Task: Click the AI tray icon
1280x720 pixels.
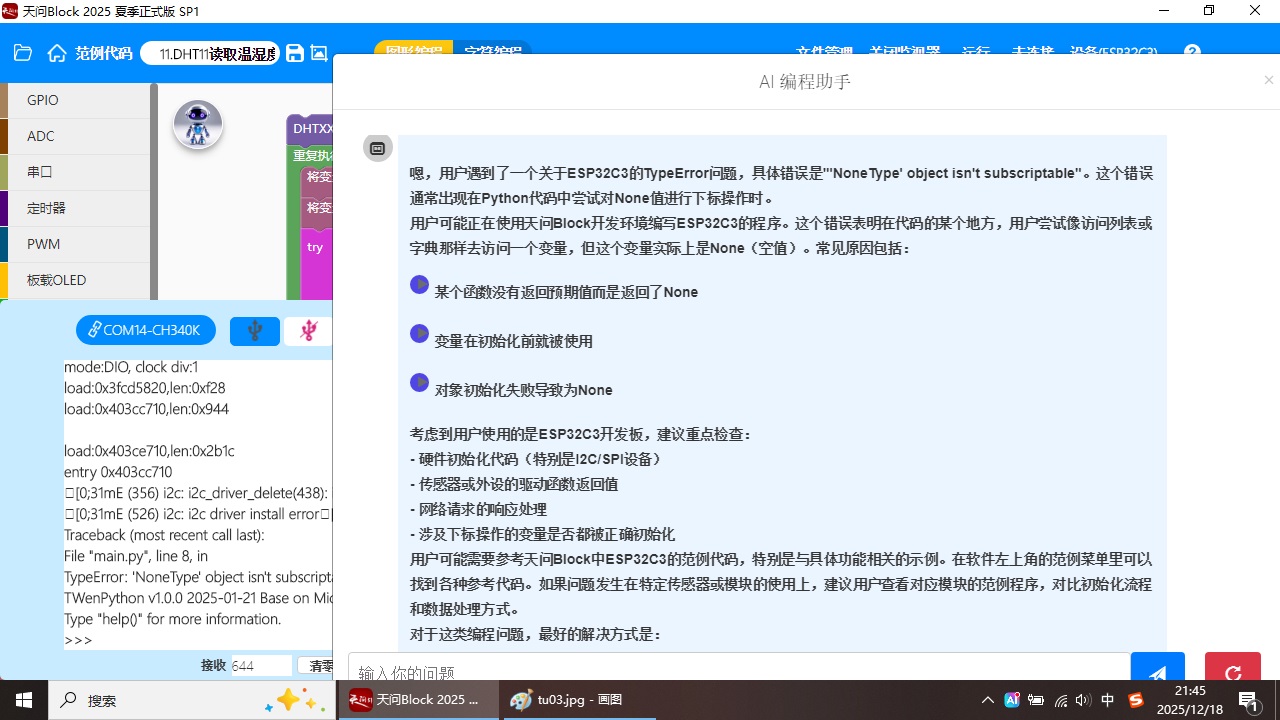Action: [x=1012, y=700]
